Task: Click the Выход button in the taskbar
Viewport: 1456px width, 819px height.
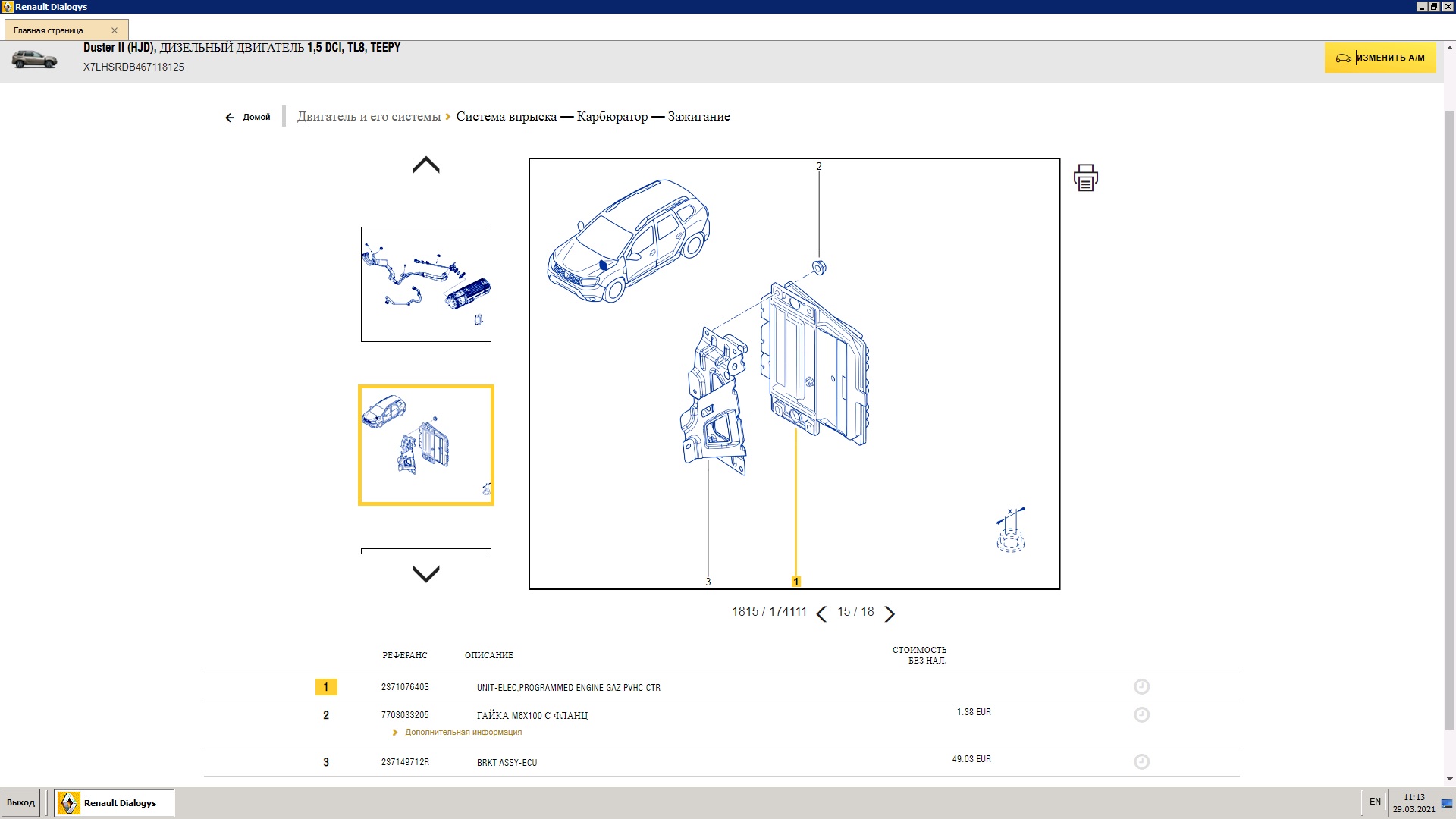Action: click(x=21, y=802)
